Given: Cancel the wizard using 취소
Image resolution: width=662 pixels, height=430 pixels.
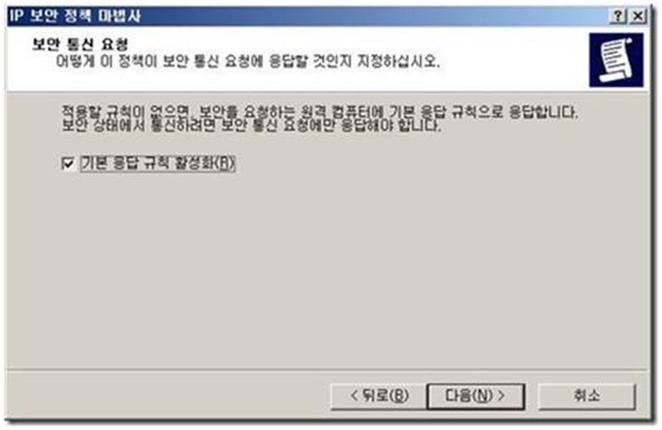Looking at the screenshot, I should 586,396.
